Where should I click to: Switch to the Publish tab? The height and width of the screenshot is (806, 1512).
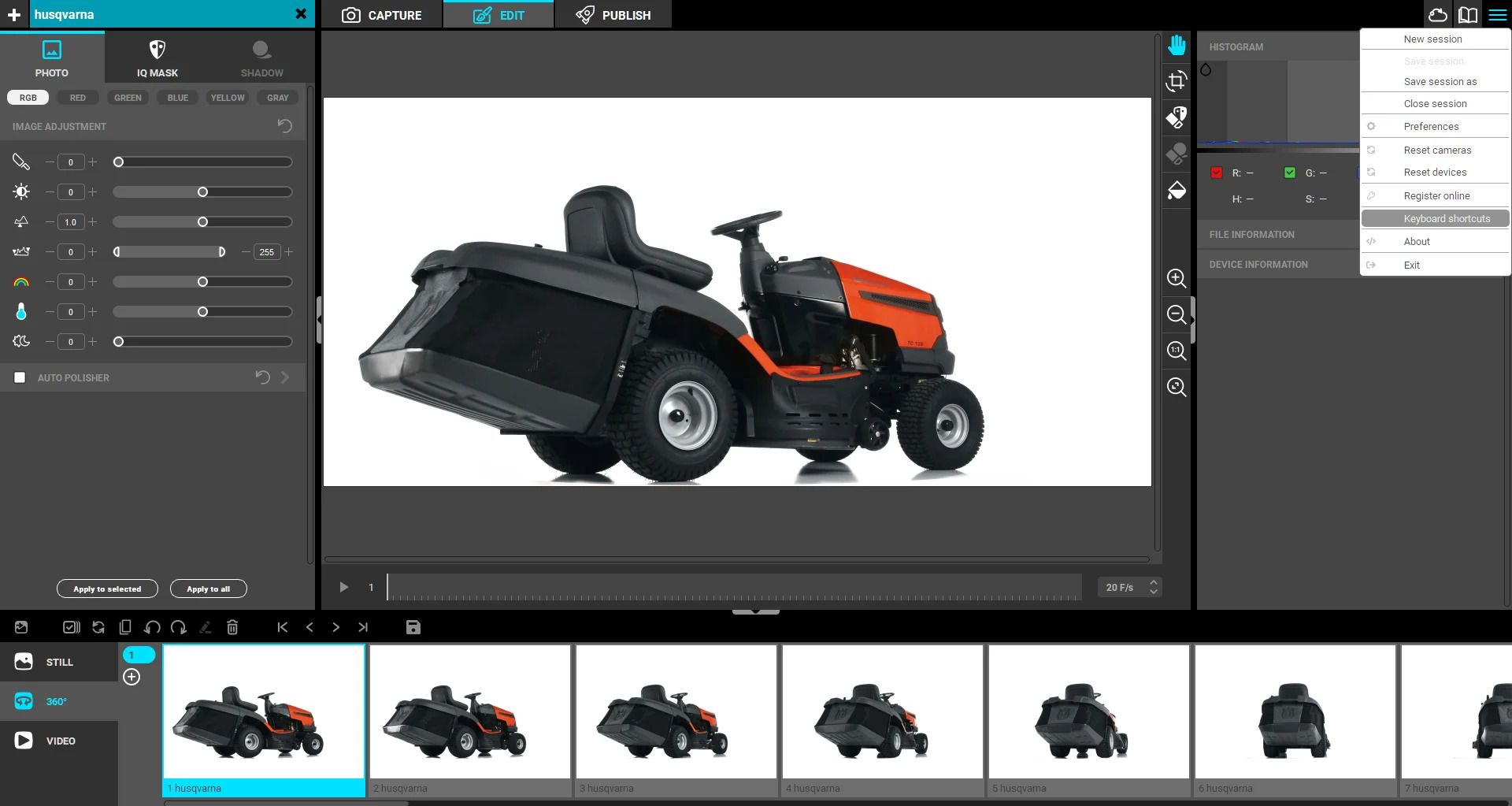tap(613, 15)
